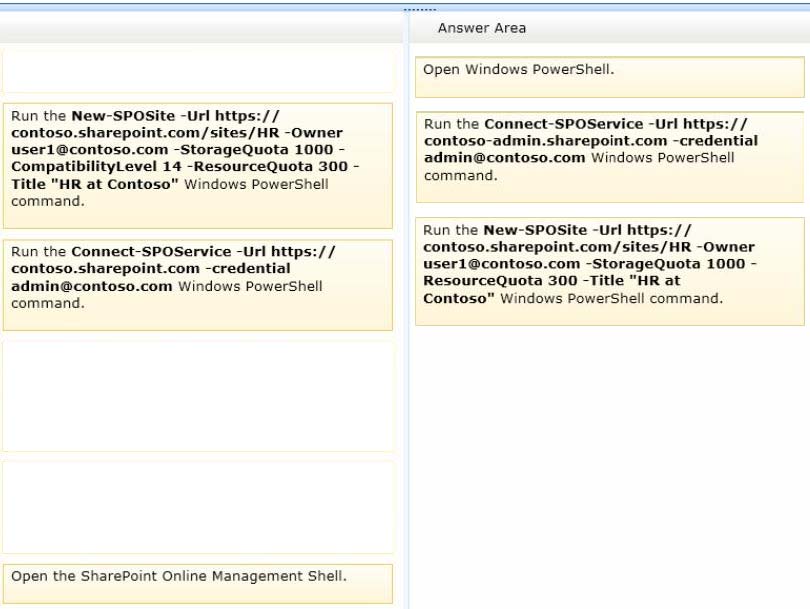Select the New-SPOSite card with CompatibilityLevel 14
Image resolution: width=810 pixels, height=609 pixels.
(198, 166)
